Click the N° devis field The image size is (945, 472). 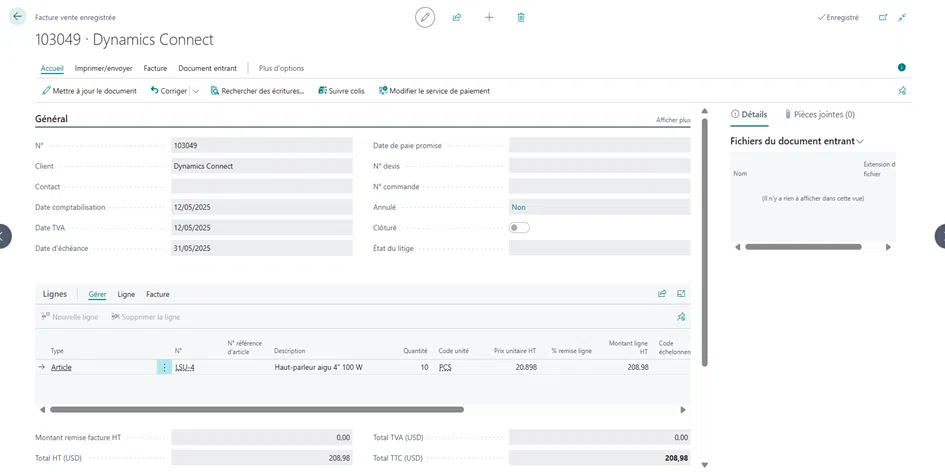pyautogui.click(x=600, y=166)
